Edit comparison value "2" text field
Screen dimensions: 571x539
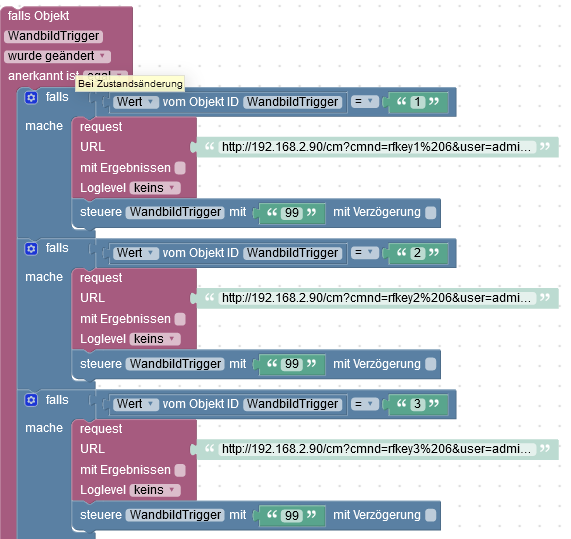coord(418,253)
